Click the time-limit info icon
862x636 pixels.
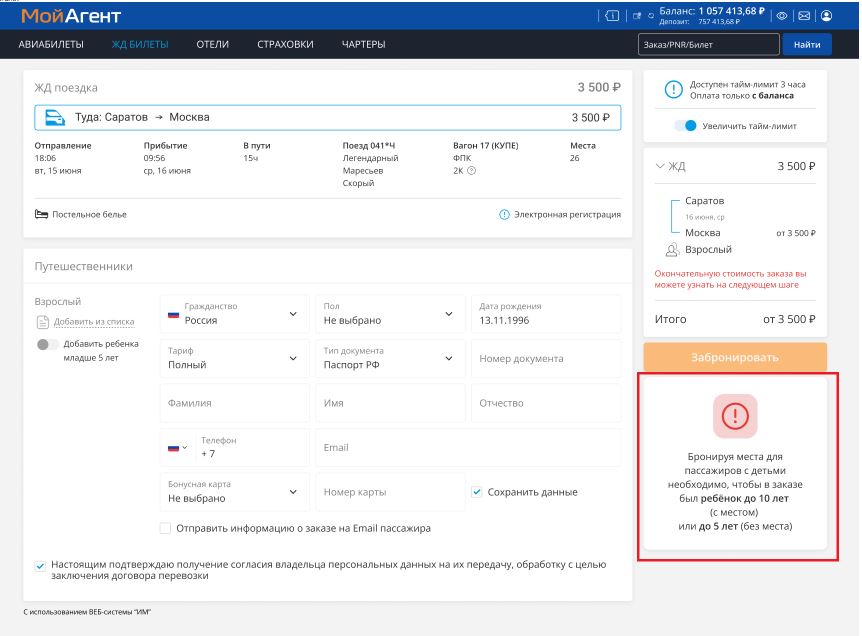click(673, 90)
